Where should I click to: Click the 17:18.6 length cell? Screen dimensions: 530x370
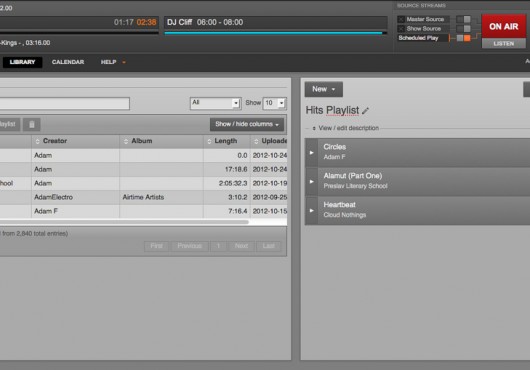coord(227,169)
